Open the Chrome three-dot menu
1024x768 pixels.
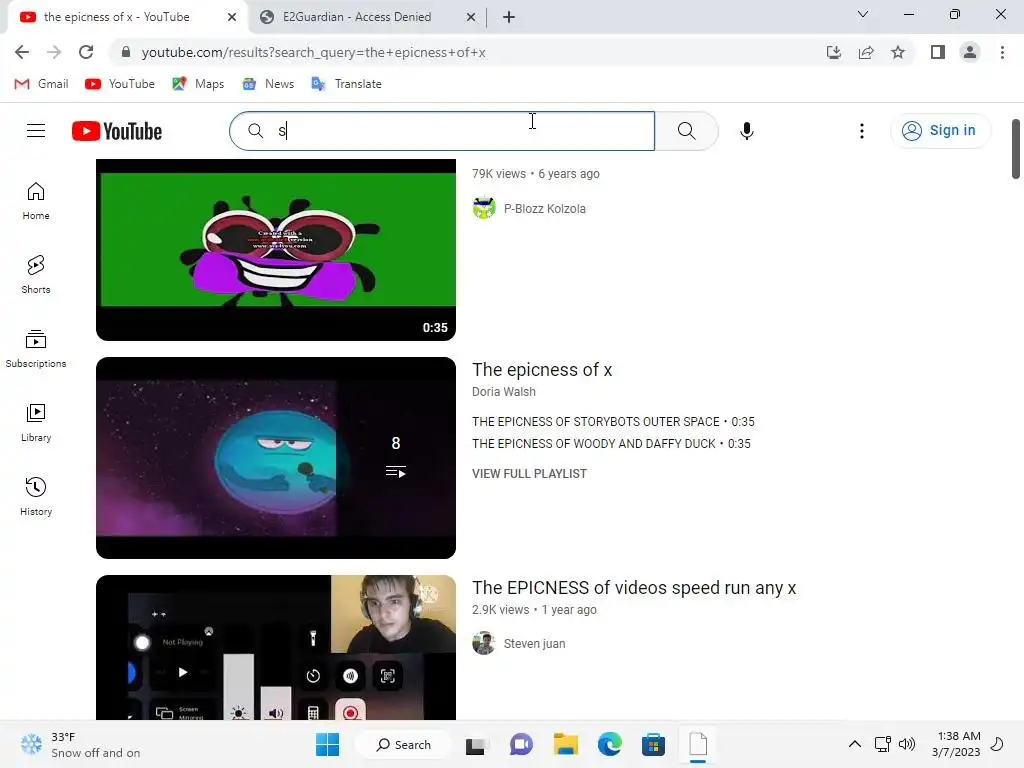pos(1002,52)
